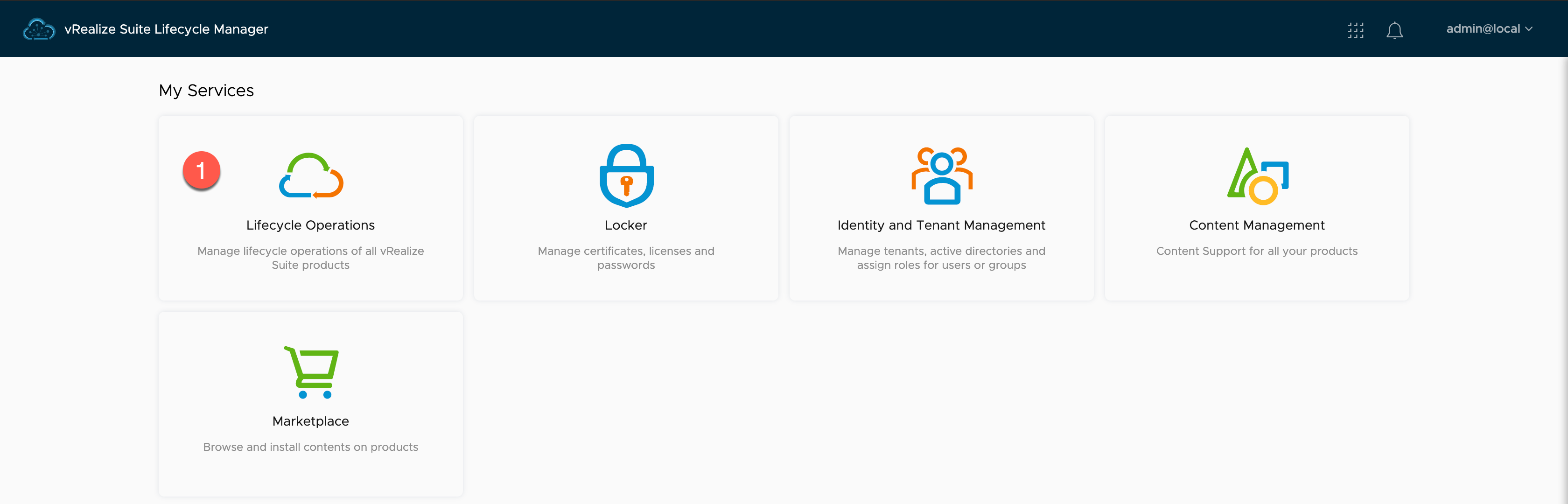This screenshot has width=1568, height=504.
Task: Open the apps grid switcher icon
Action: (1356, 30)
